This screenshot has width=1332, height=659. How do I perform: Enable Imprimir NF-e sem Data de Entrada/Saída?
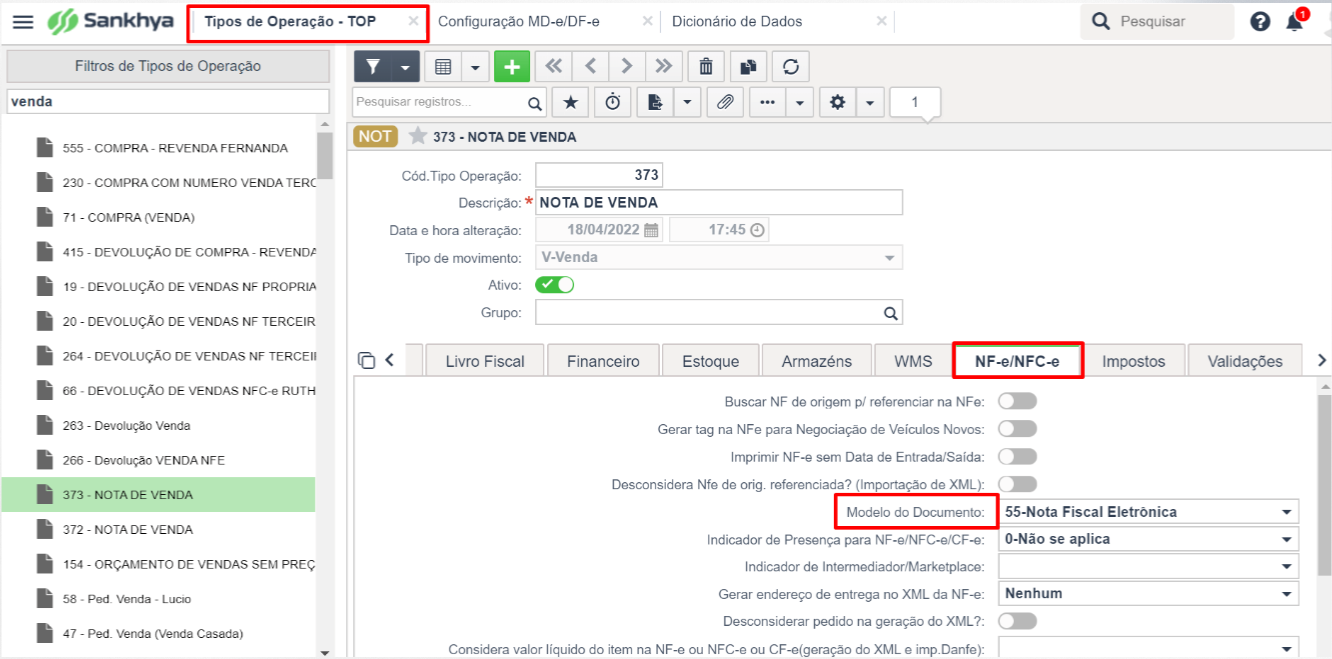1017,456
